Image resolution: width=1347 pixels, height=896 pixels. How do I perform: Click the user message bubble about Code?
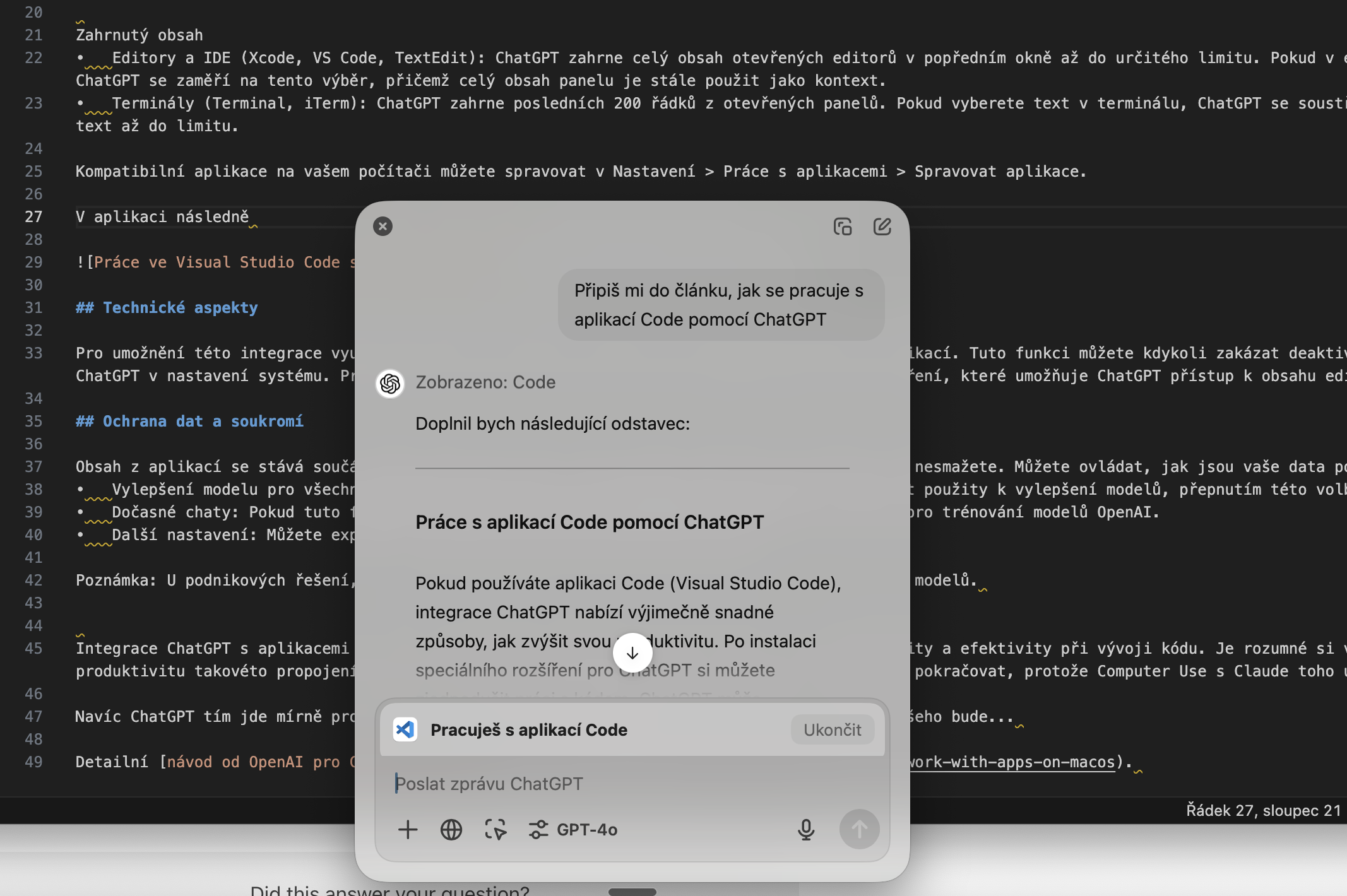point(721,305)
